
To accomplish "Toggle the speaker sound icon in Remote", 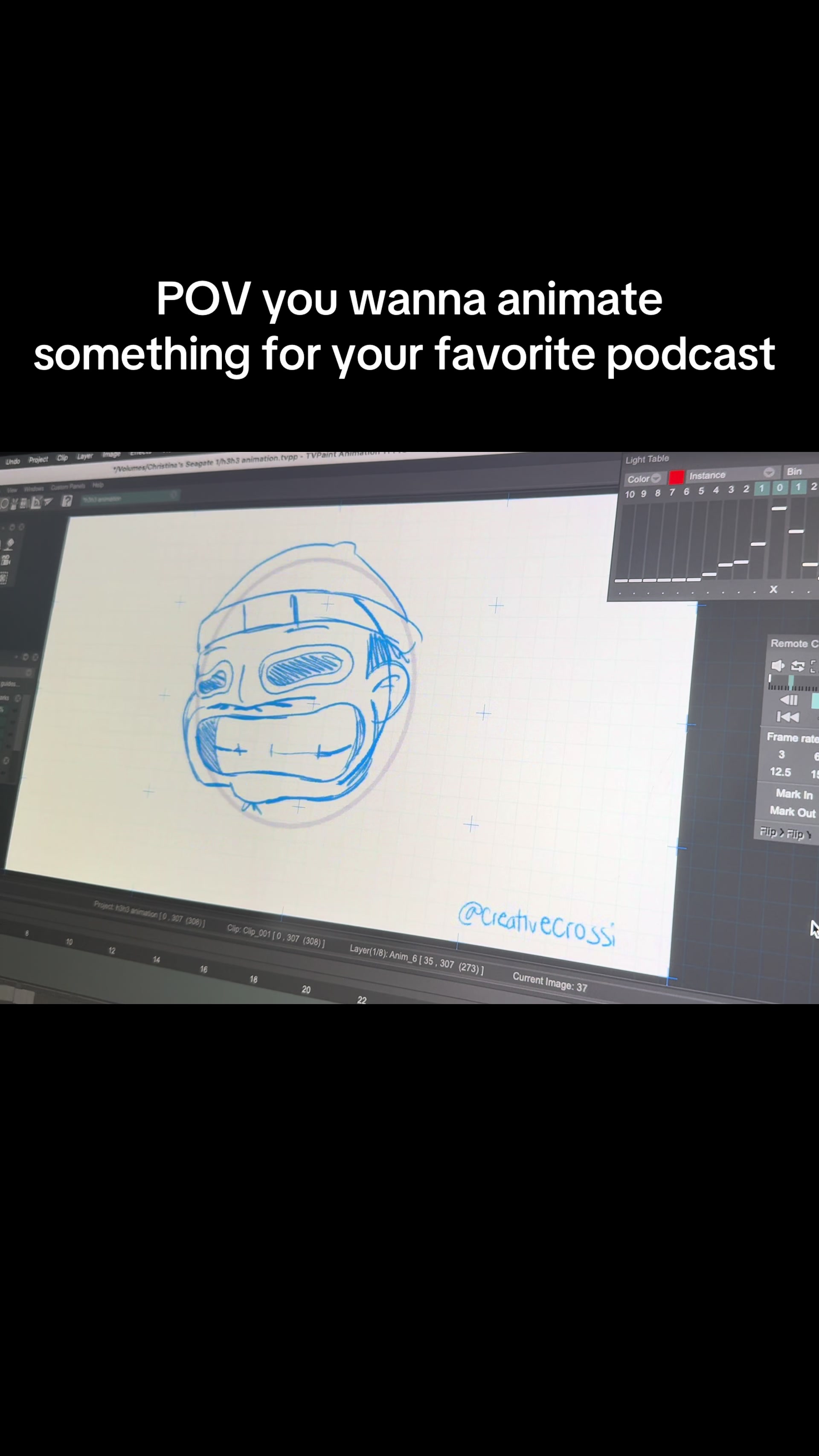I will click(x=778, y=665).
